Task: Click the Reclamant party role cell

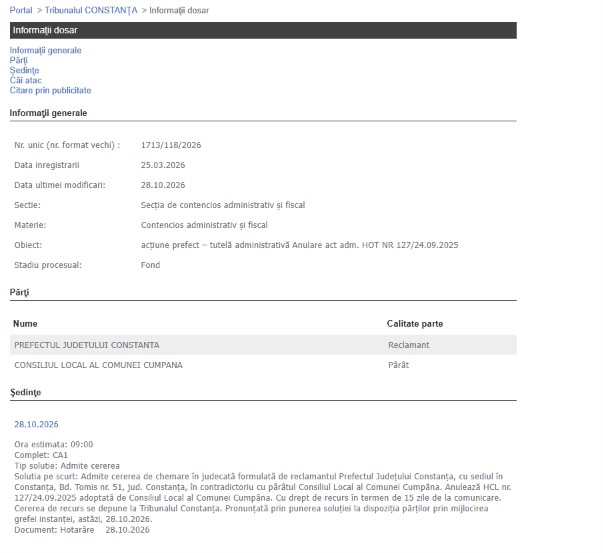Action: pyautogui.click(x=408, y=345)
